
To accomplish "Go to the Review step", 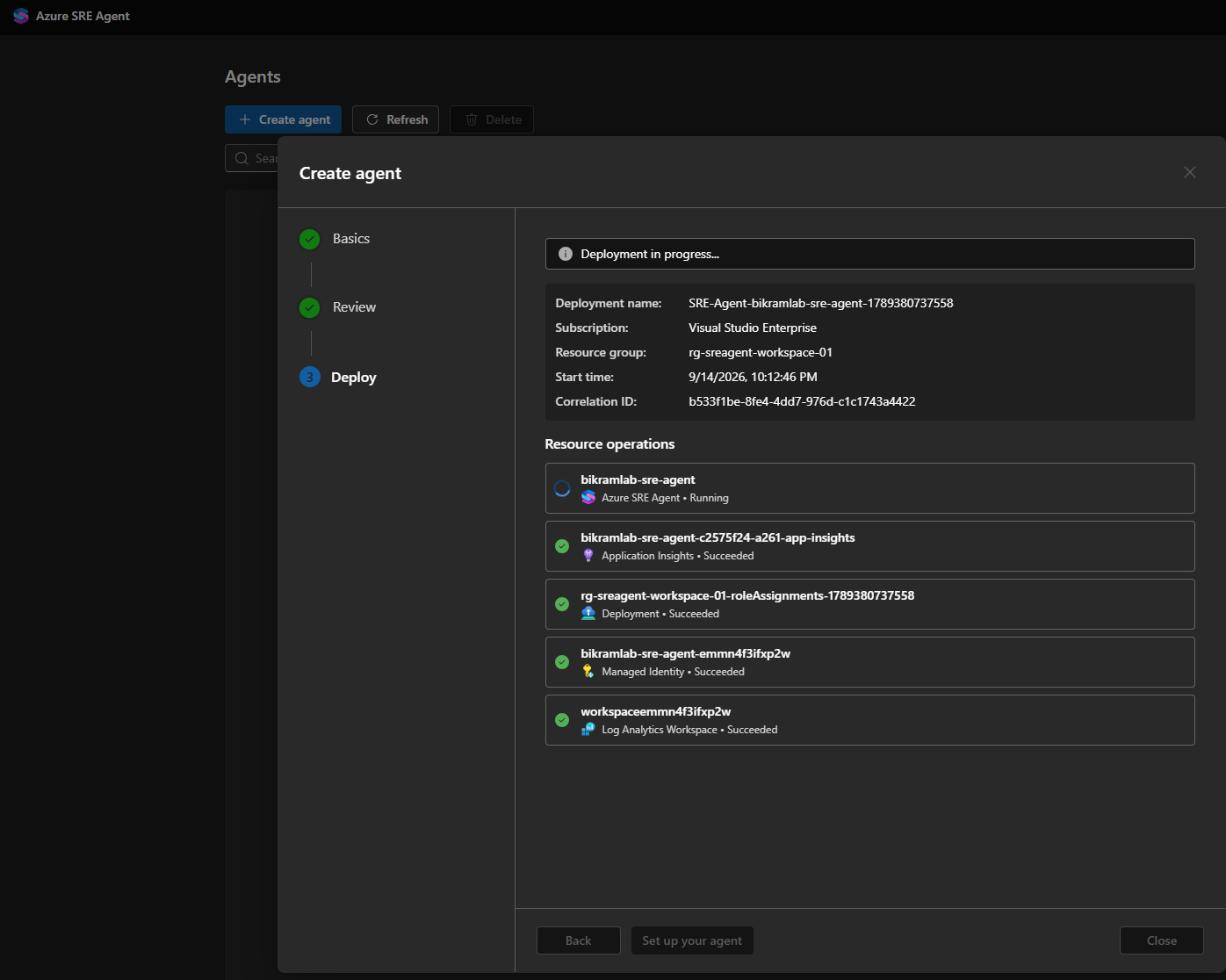I will (x=354, y=307).
